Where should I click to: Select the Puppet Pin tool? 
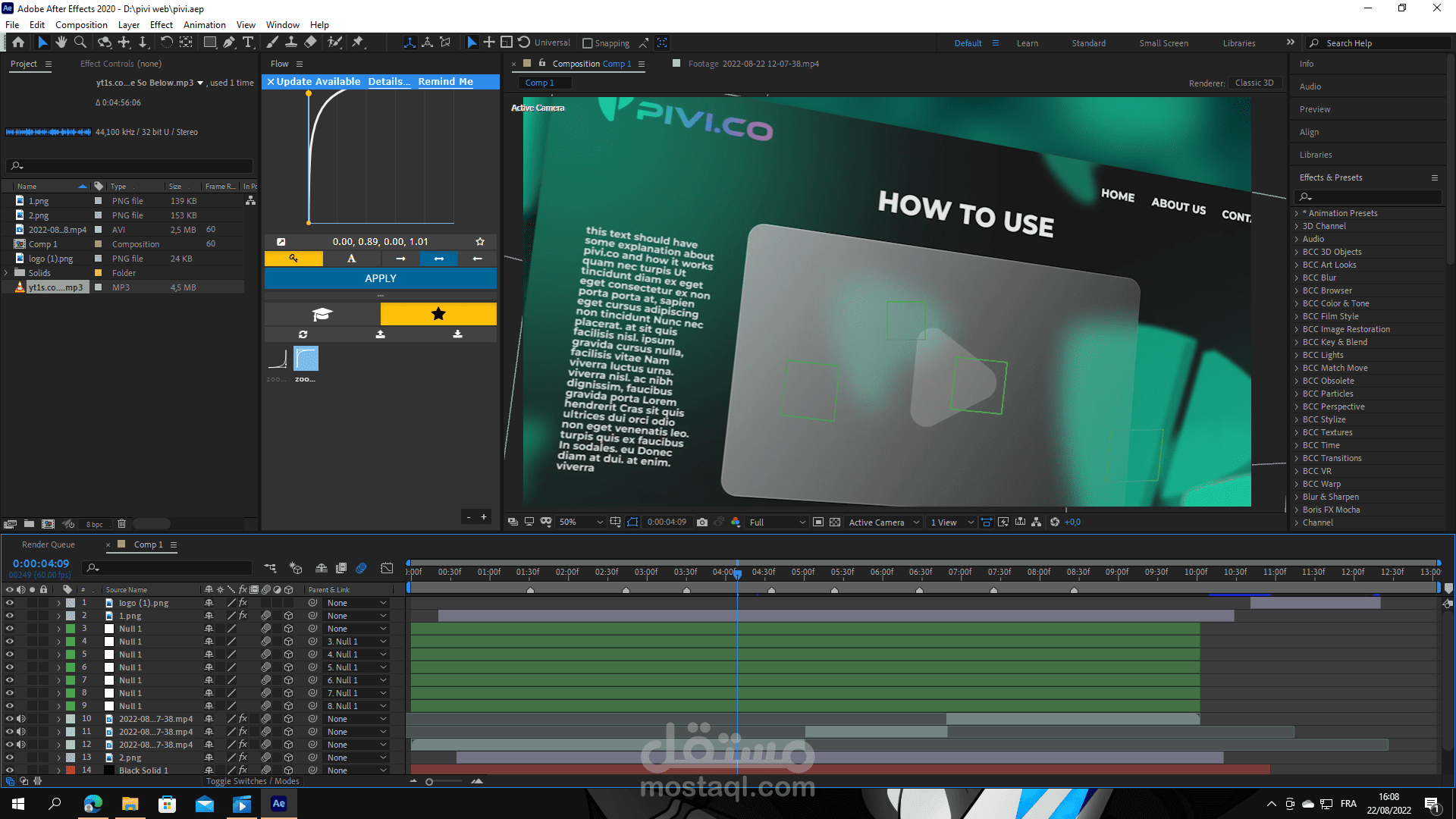(358, 42)
